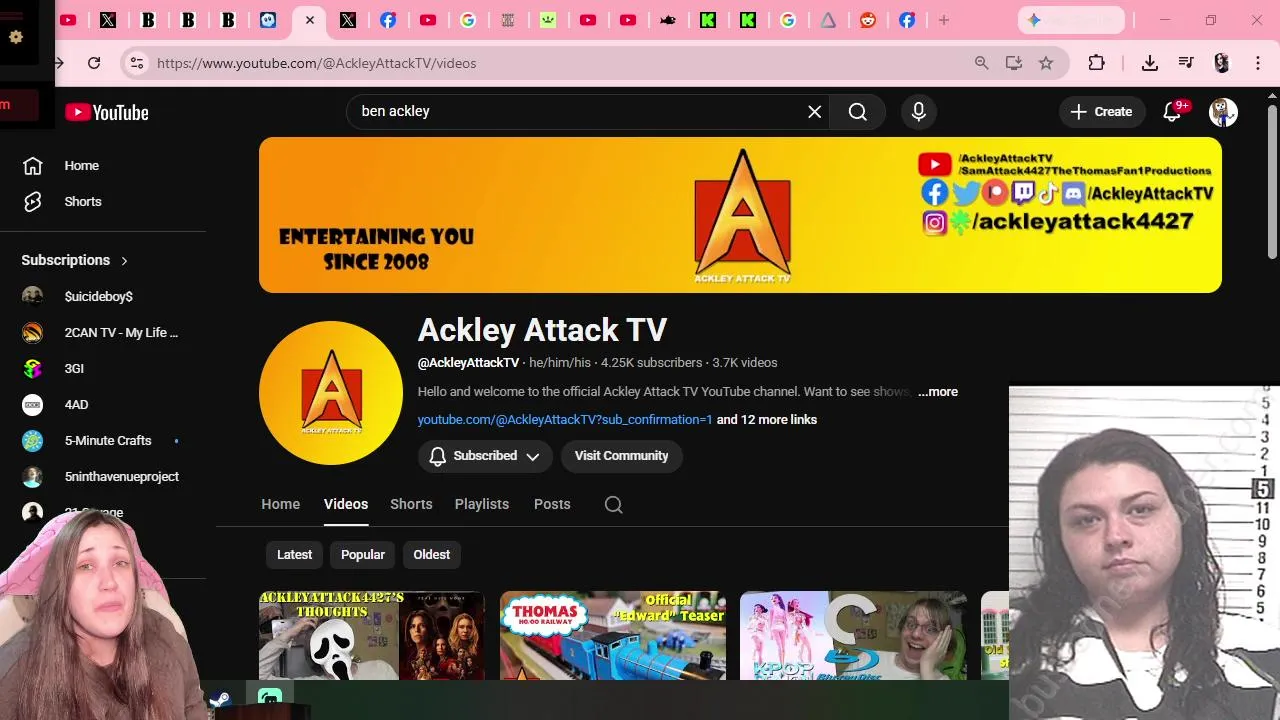Screen dimensions: 1280x720
Task: Open the browser extensions puzzle icon
Action: pos(1097,63)
